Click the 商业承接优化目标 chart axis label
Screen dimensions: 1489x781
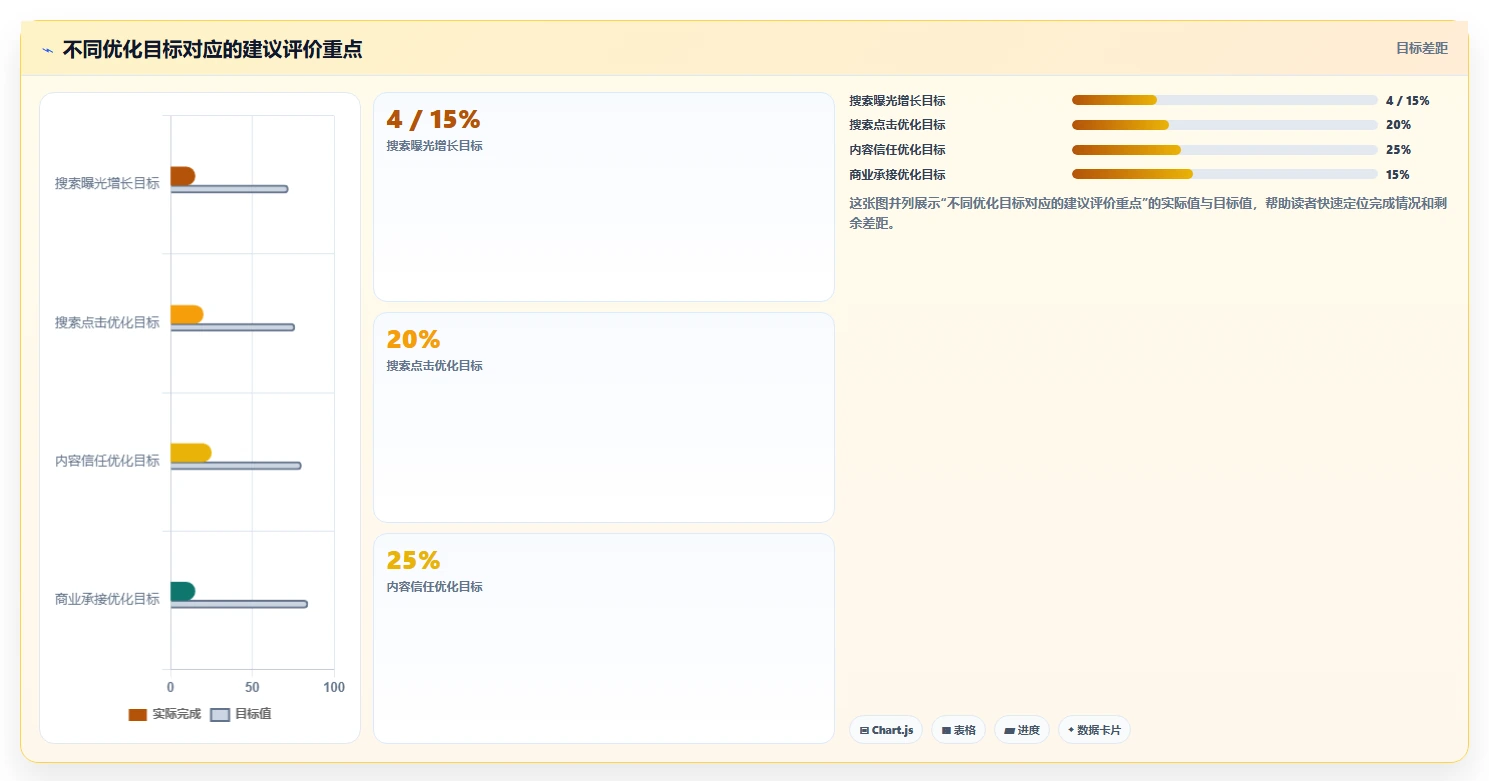pos(107,599)
